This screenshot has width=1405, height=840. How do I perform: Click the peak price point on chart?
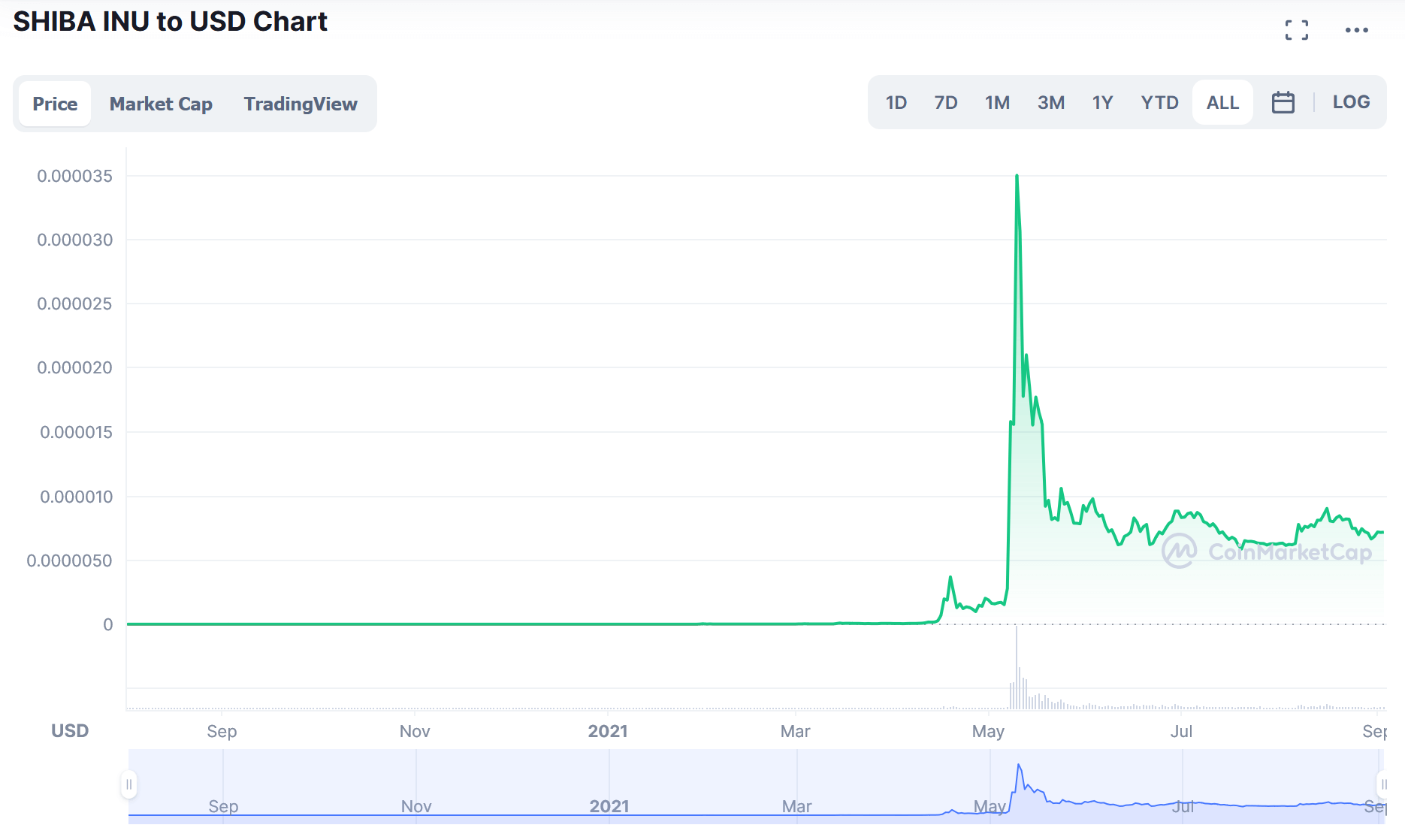coord(1017,175)
